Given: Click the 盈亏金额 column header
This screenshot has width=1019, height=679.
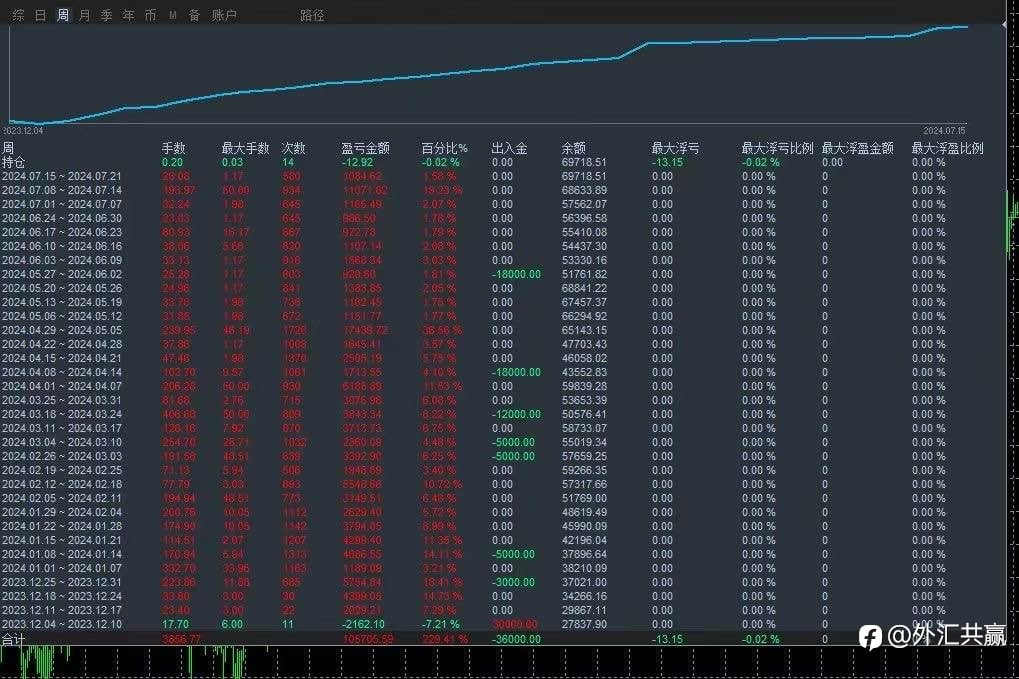Looking at the screenshot, I should click(x=365, y=148).
